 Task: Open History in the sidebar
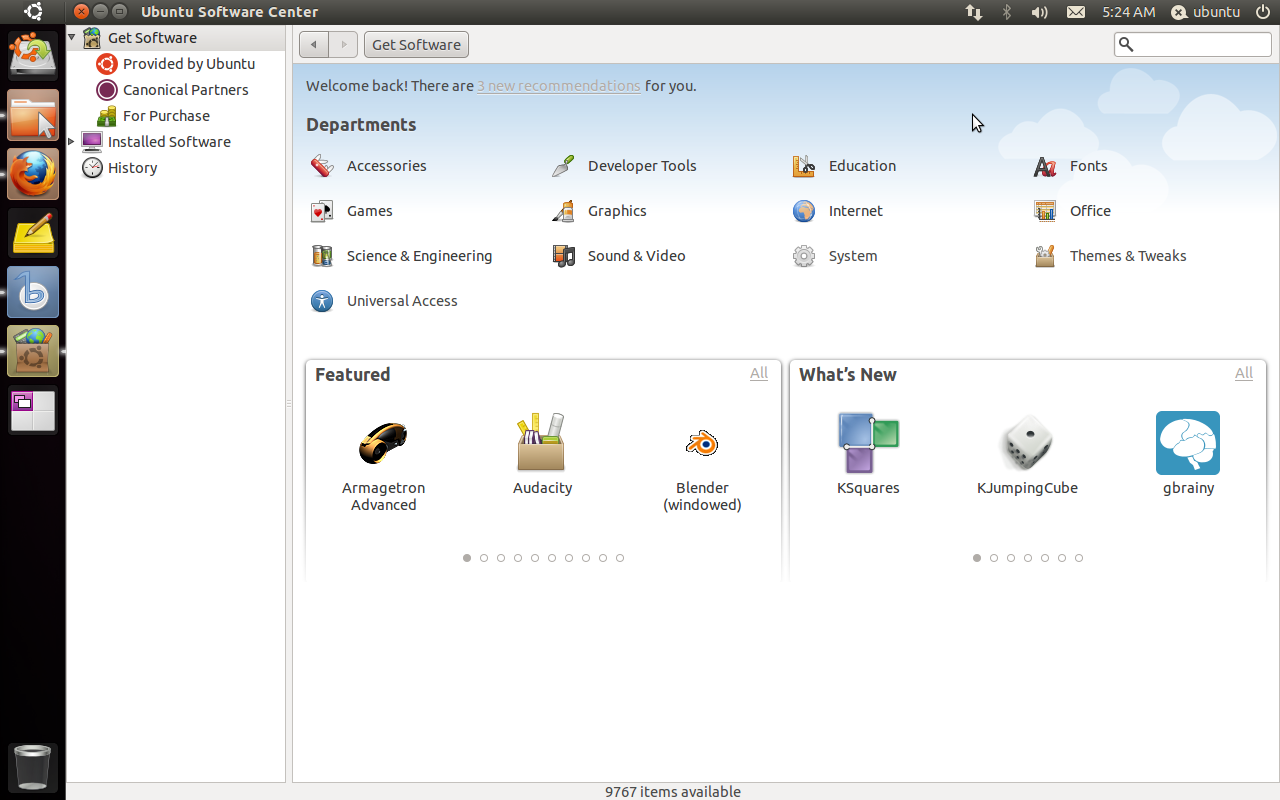click(132, 168)
